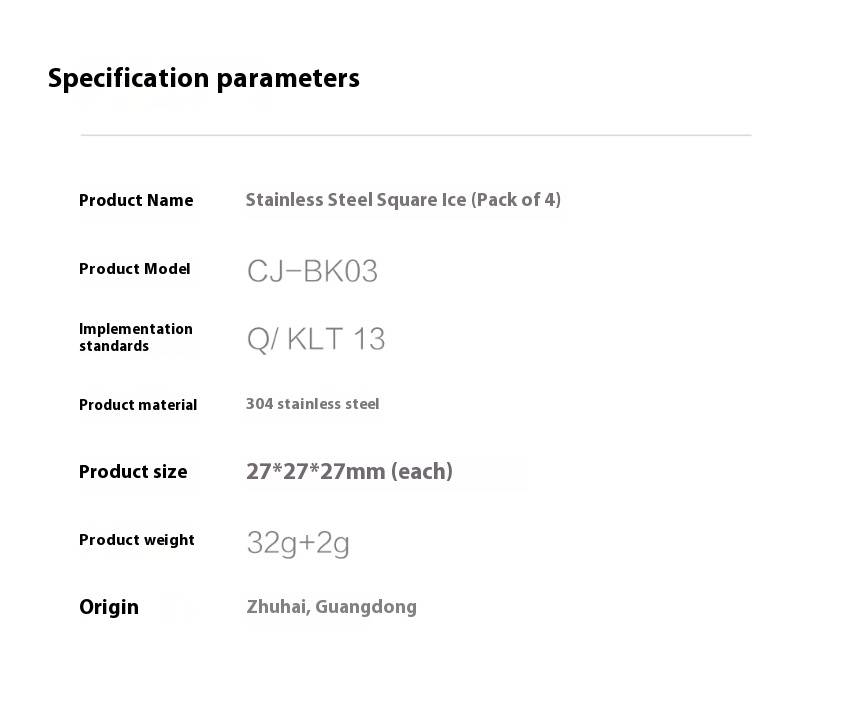Click the Product Model label
This screenshot has width=850, height=707.
click(x=134, y=268)
